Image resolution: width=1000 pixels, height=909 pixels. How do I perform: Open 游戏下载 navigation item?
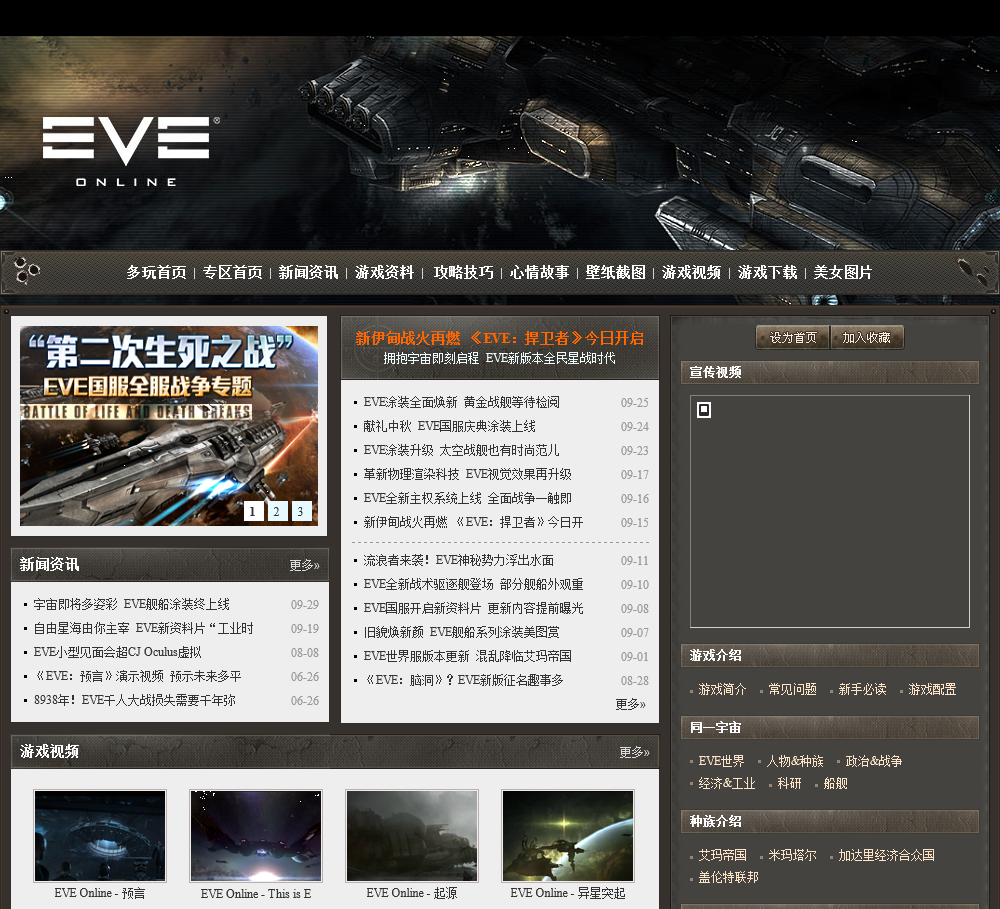768,272
